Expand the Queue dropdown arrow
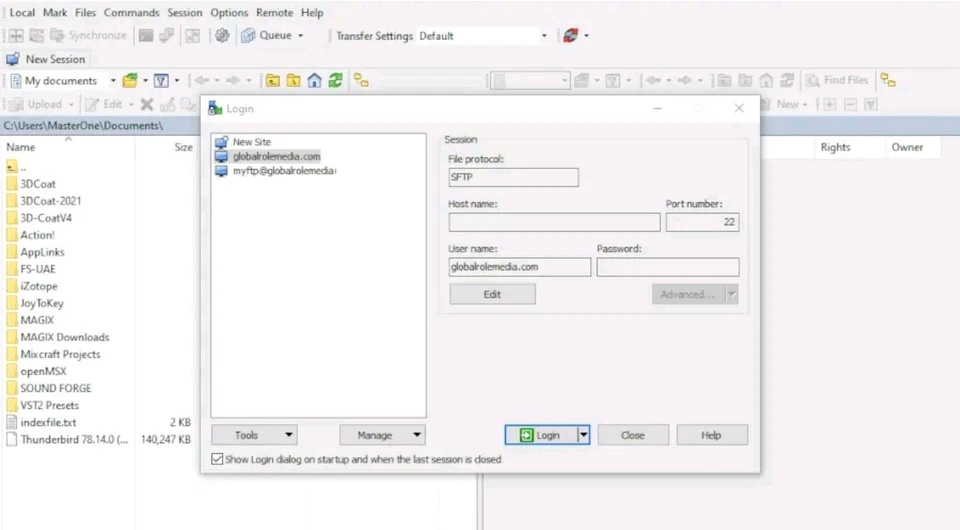This screenshot has width=960, height=530. click(x=301, y=36)
